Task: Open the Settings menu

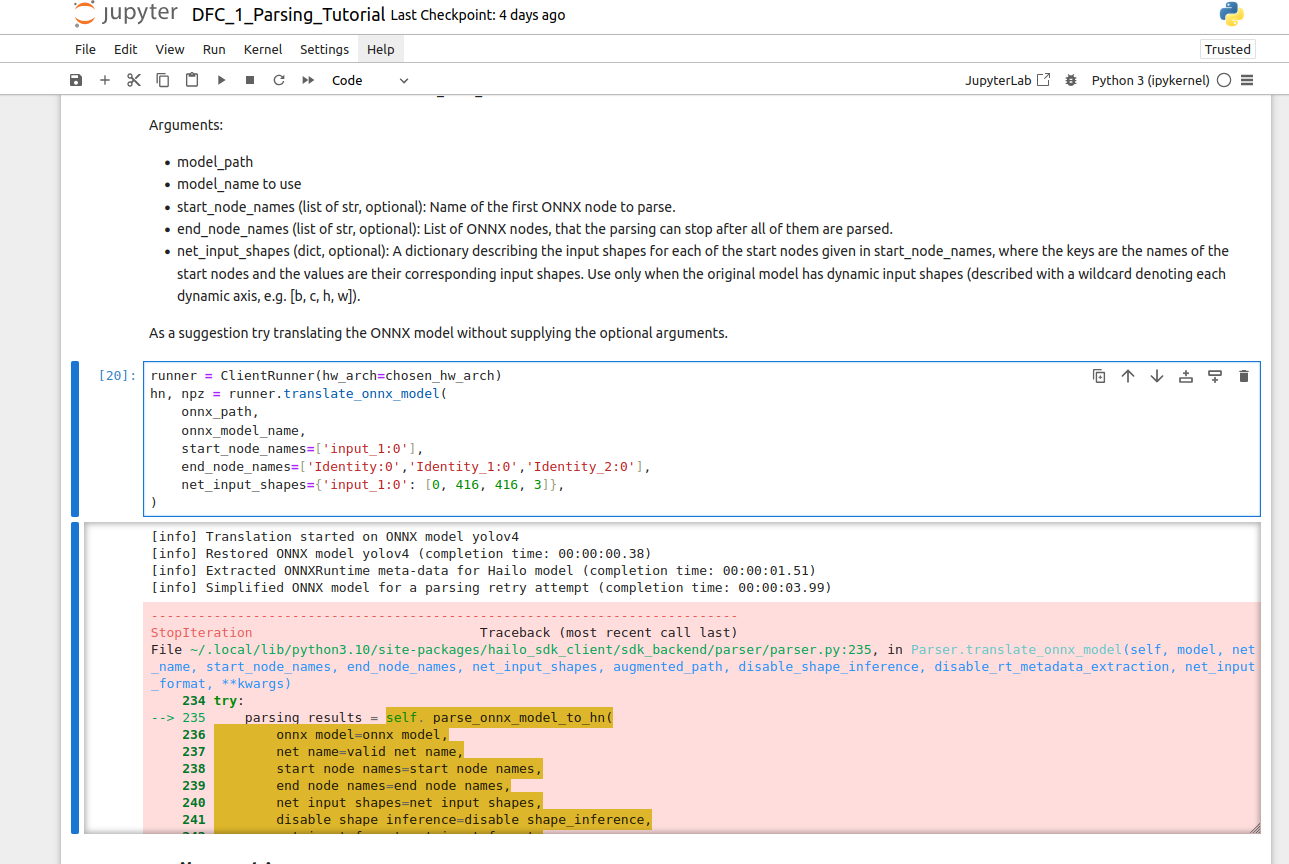Action: [324, 49]
